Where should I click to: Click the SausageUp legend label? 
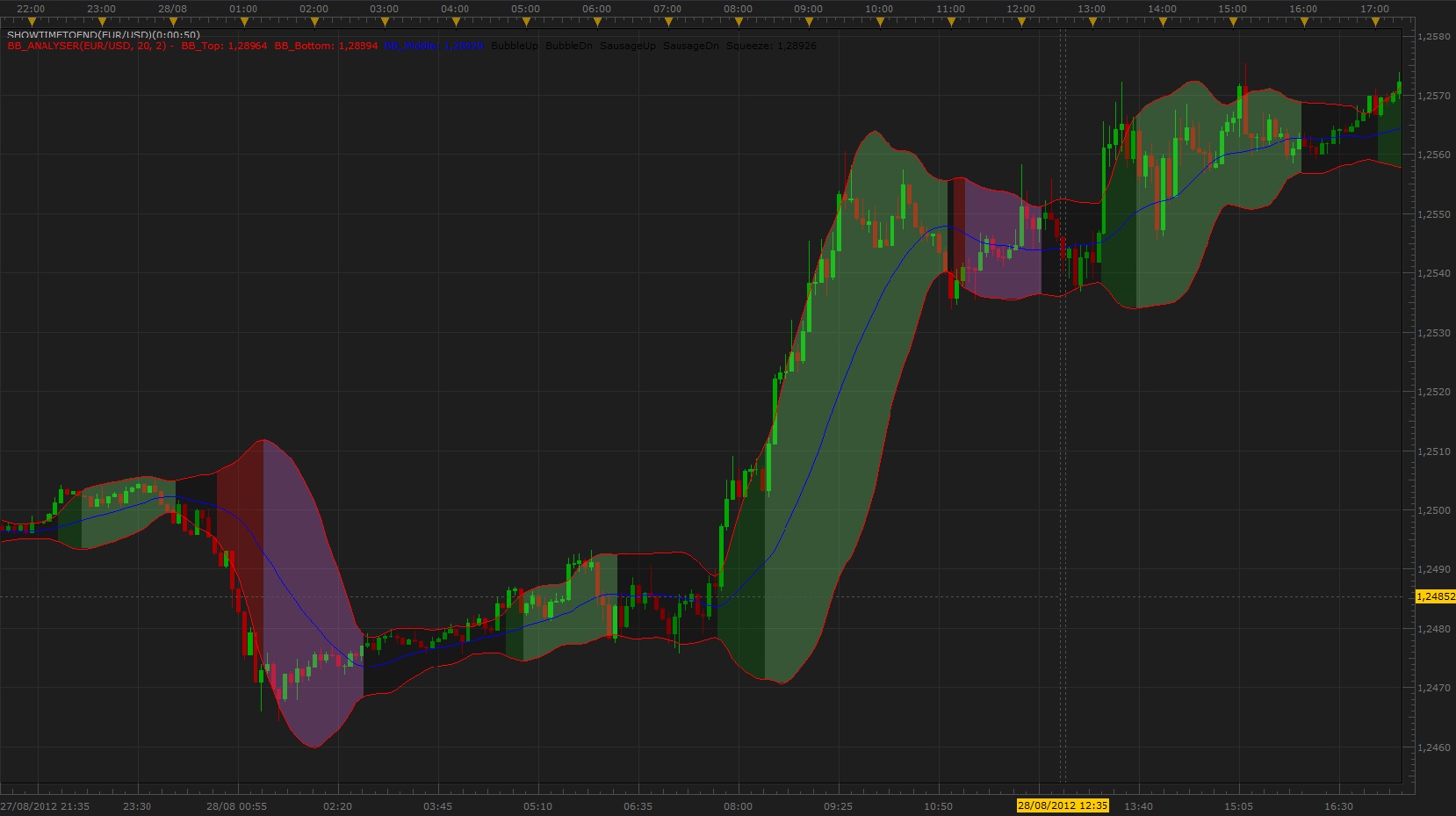pos(628,46)
